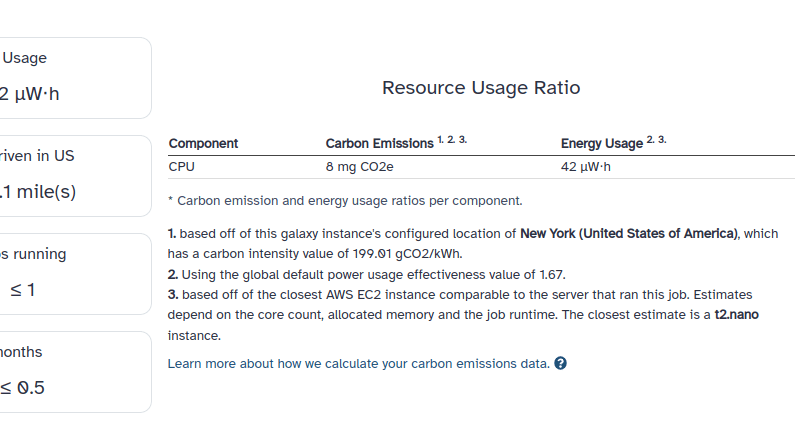This screenshot has height=442, width=797.
Task: Click the Component column header
Action: (x=203, y=144)
